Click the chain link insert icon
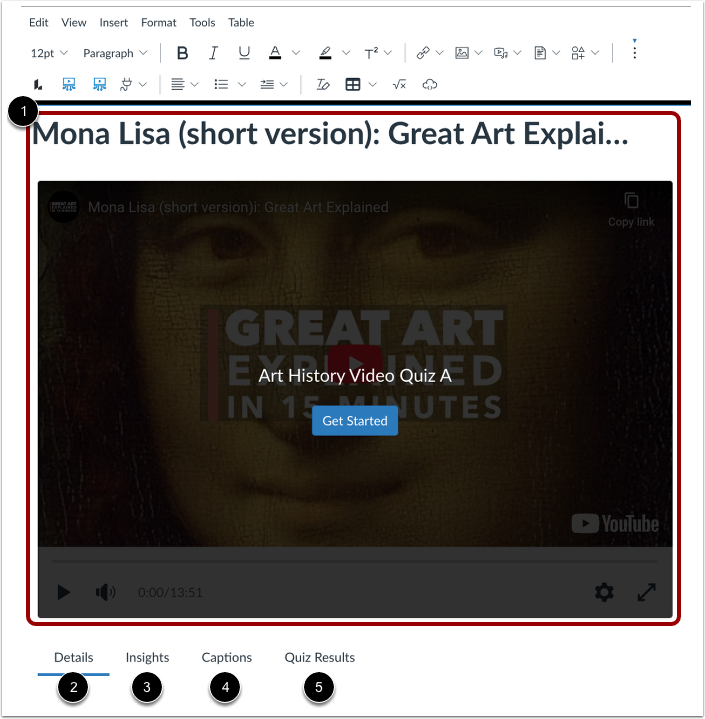 [x=422, y=53]
